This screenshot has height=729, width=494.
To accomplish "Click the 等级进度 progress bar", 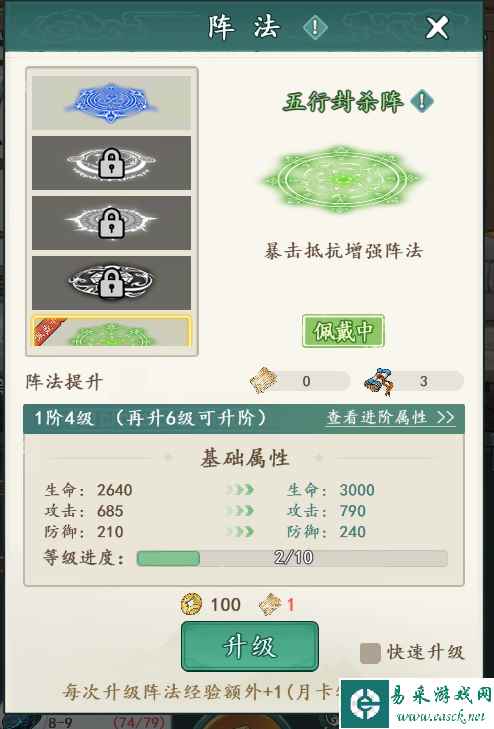I will click(292, 558).
